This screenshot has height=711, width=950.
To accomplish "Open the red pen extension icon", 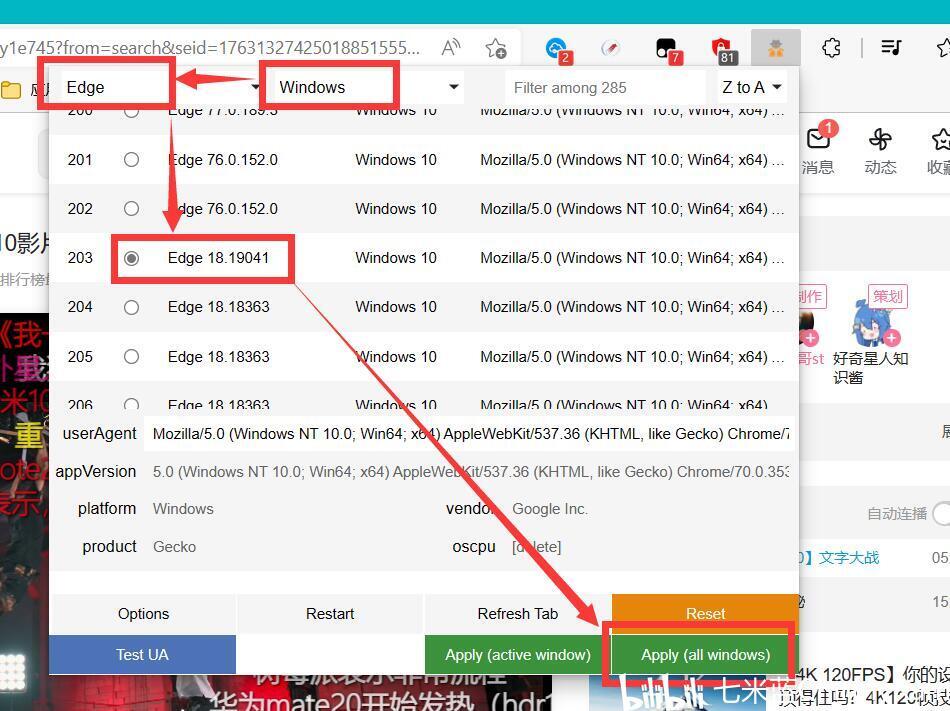I will 611,48.
